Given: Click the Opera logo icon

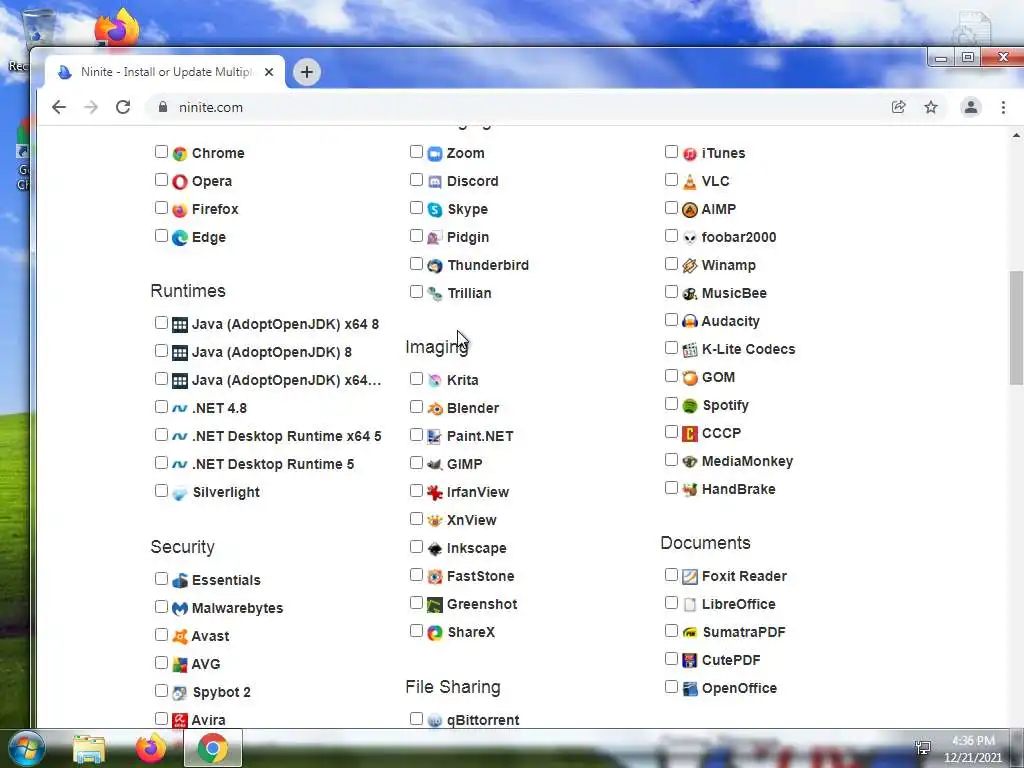Looking at the screenshot, I should click(x=180, y=182).
